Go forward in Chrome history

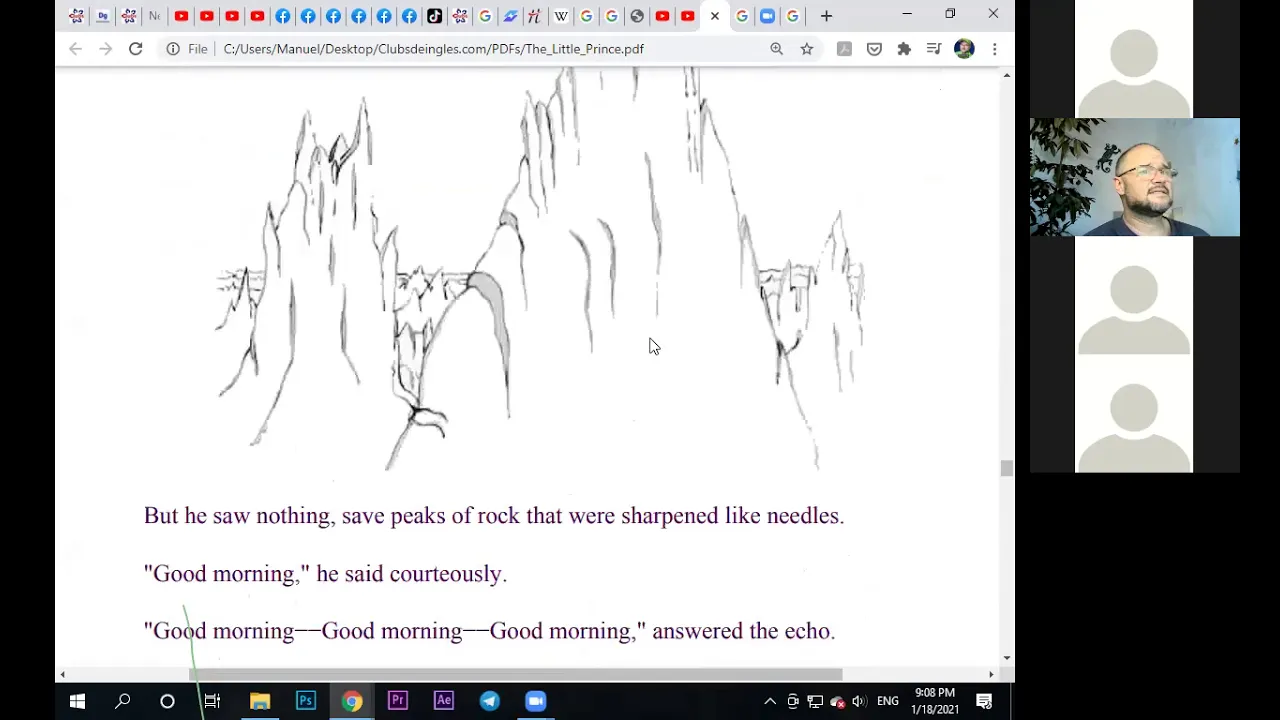tap(105, 48)
